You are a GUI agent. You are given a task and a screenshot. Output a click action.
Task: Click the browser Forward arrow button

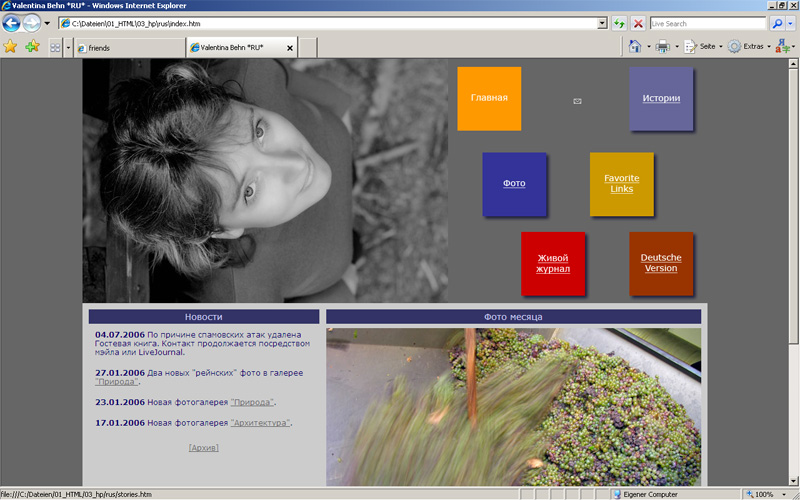coord(32,23)
